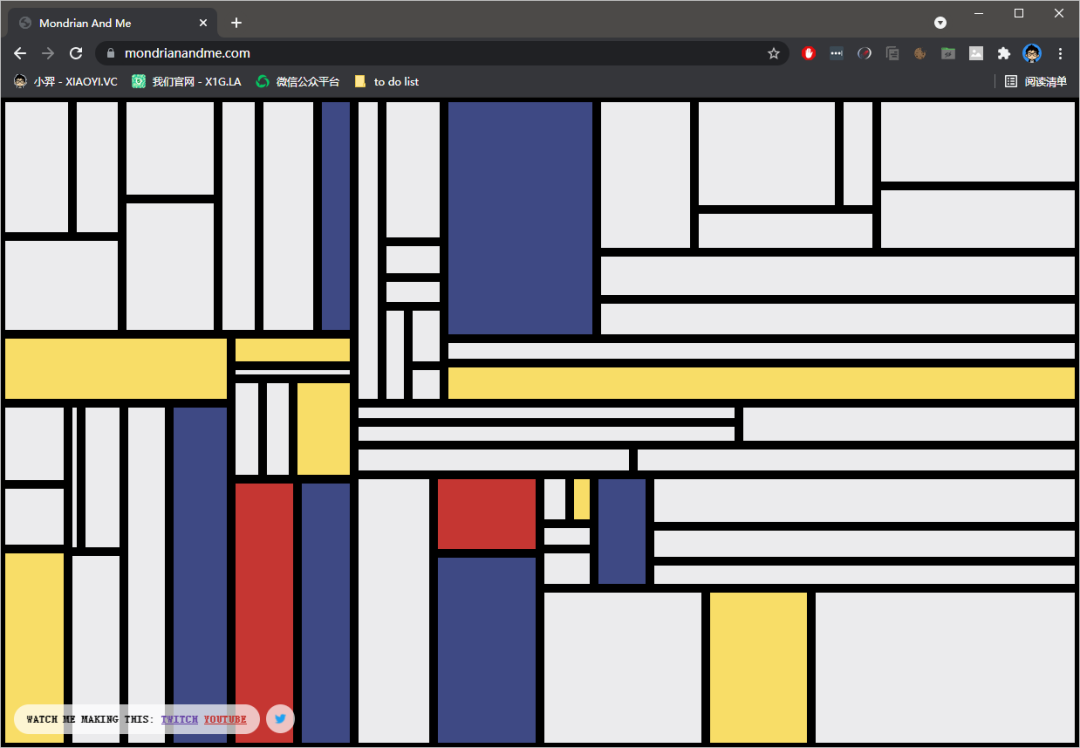
Task: Open the 微信公众平台 bookmark
Action: click(298, 82)
